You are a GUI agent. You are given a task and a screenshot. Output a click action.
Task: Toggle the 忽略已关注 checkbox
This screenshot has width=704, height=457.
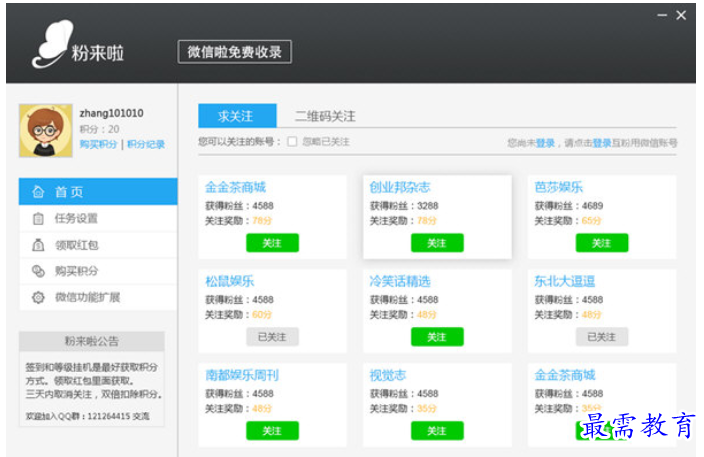[x=292, y=142]
